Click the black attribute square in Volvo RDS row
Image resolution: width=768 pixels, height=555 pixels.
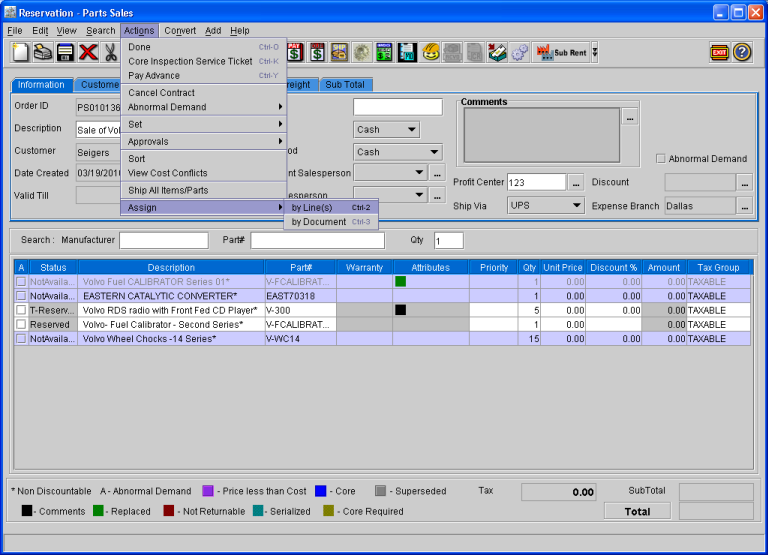click(x=401, y=310)
